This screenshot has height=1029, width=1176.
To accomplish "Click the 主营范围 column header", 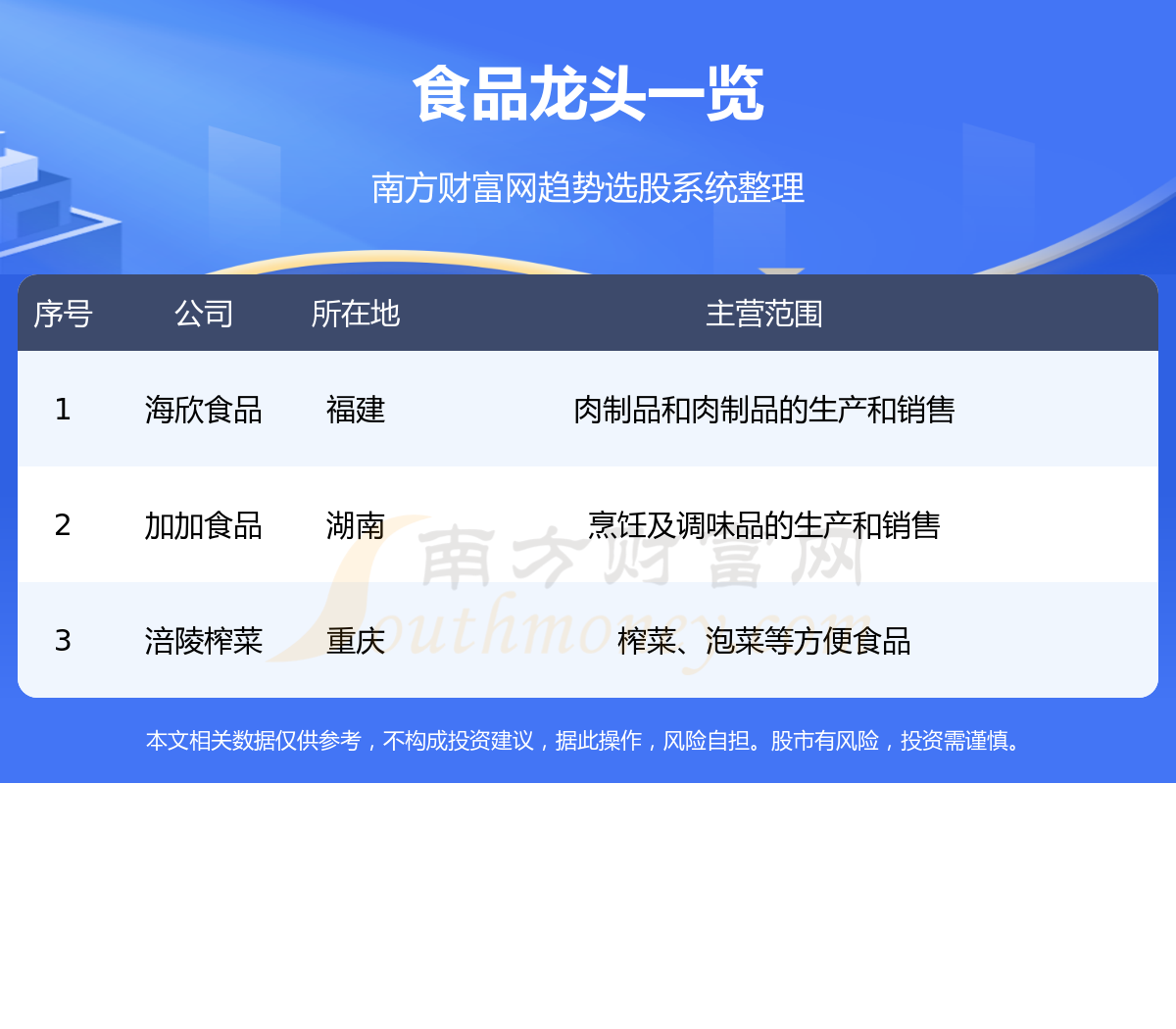I will click(764, 314).
